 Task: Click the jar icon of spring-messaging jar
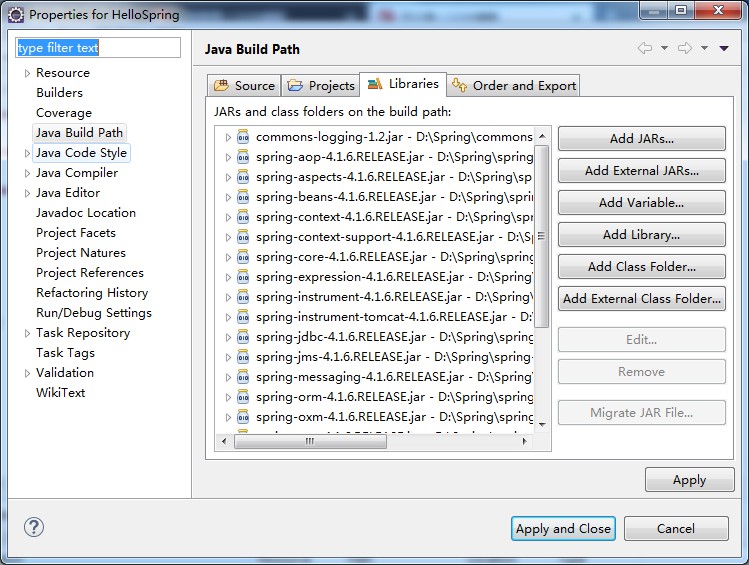coord(243,377)
